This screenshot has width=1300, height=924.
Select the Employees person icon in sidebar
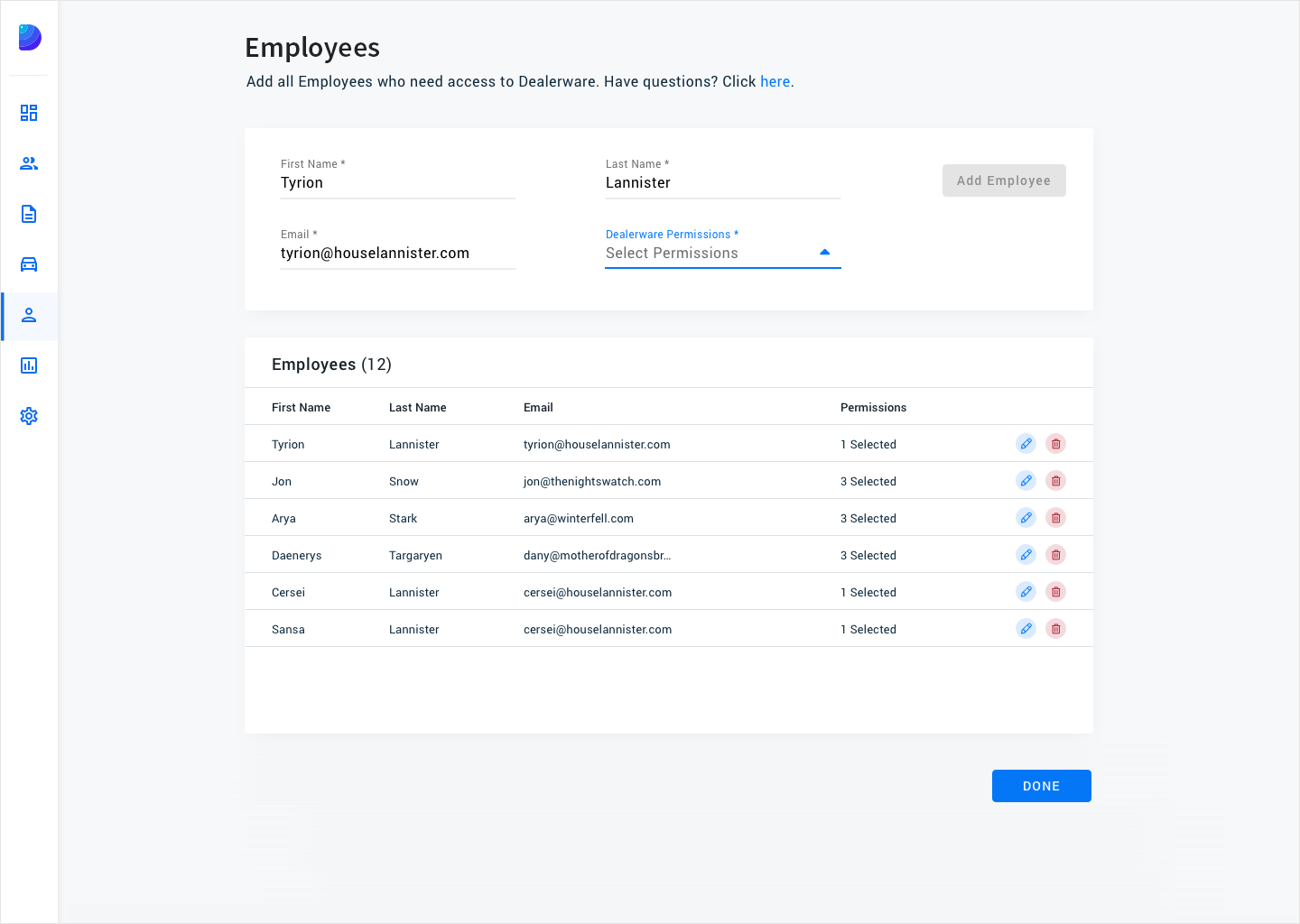(x=29, y=315)
